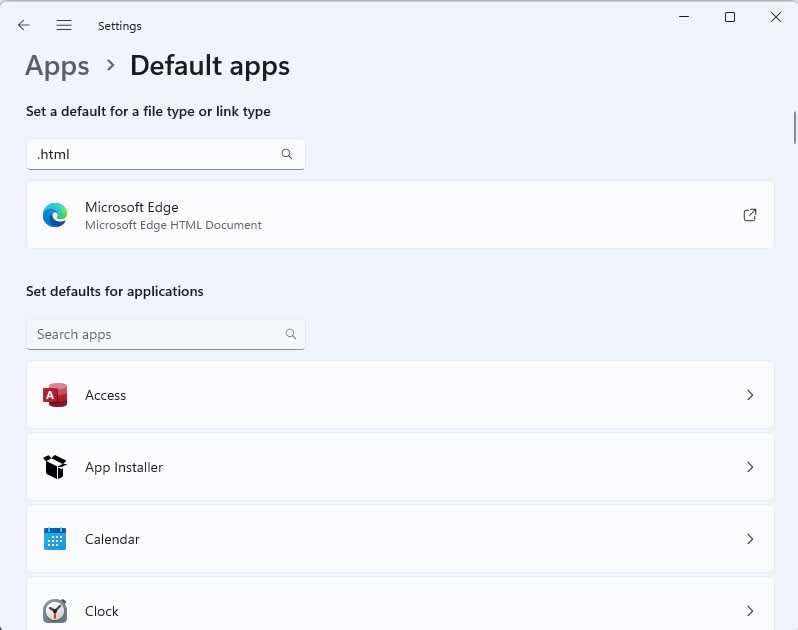The height and width of the screenshot is (630, 798).
Task: Open Microsoft Edge HTML Document default entry
Action: point(400,215)
